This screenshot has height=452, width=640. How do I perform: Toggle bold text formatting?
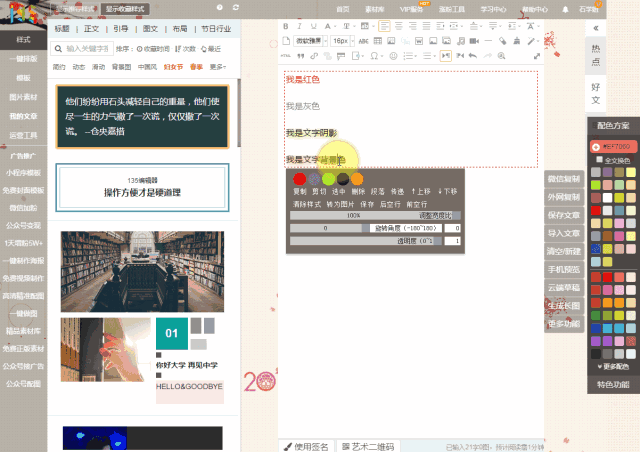(286, 26)
